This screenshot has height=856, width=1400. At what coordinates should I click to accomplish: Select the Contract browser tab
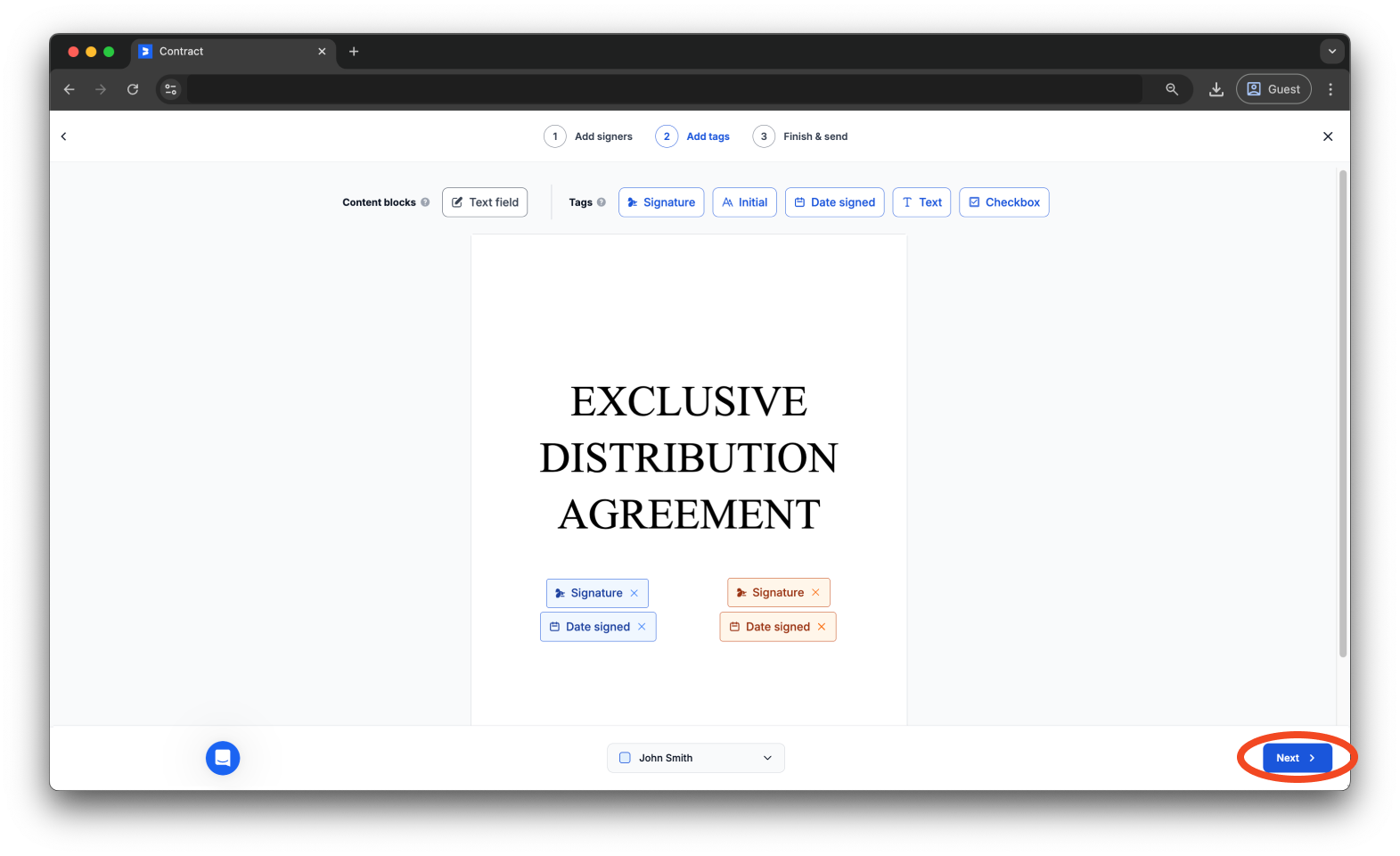[x=233, y=52]
